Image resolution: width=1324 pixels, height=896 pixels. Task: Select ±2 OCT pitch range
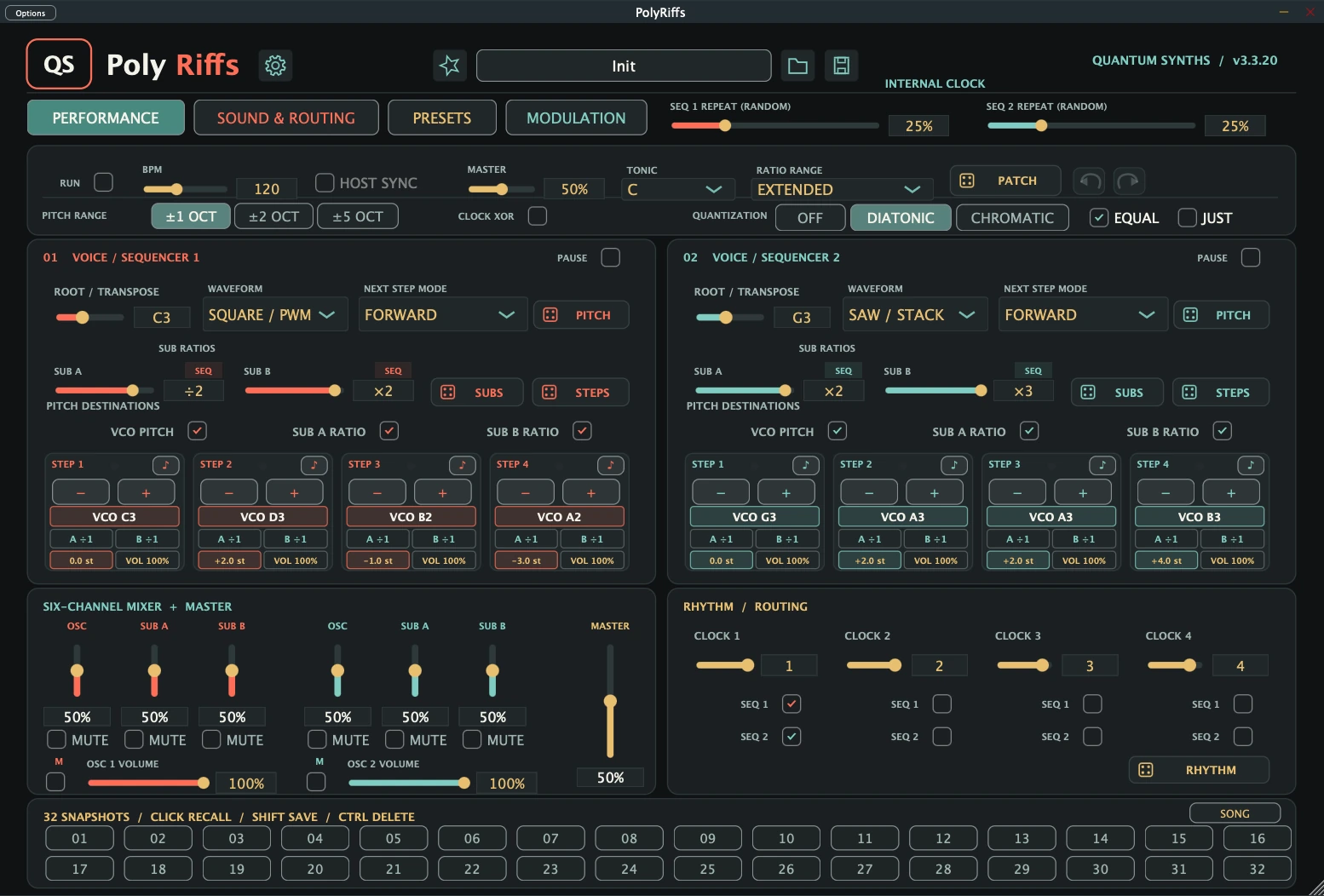(x=273, y=216)
